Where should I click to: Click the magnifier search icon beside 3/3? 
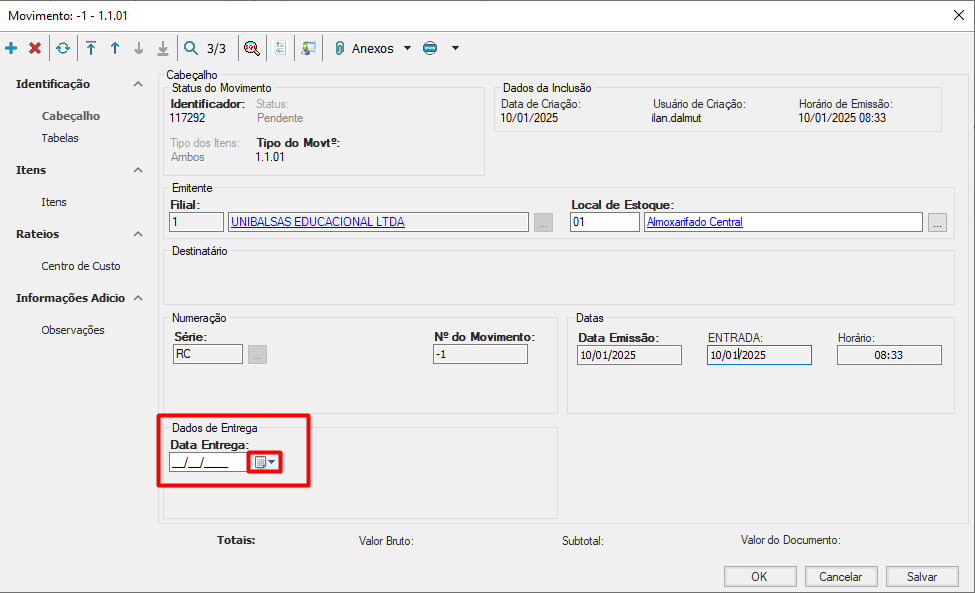click(x=191, y=48)
